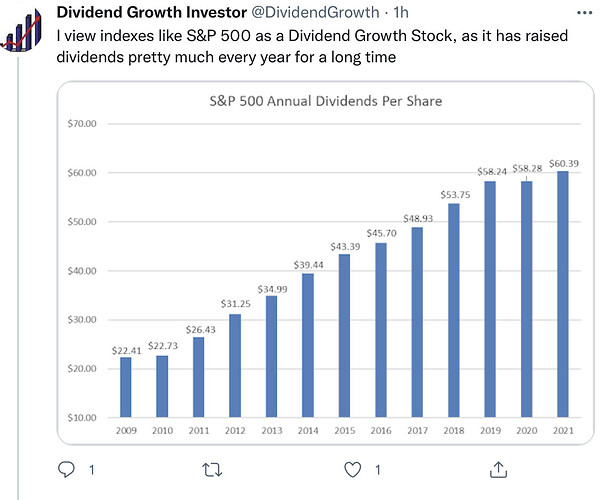Click the 2013 bar labeled $34.99
Viewport: 603px width, 500px height.
(x=272, y=356)
